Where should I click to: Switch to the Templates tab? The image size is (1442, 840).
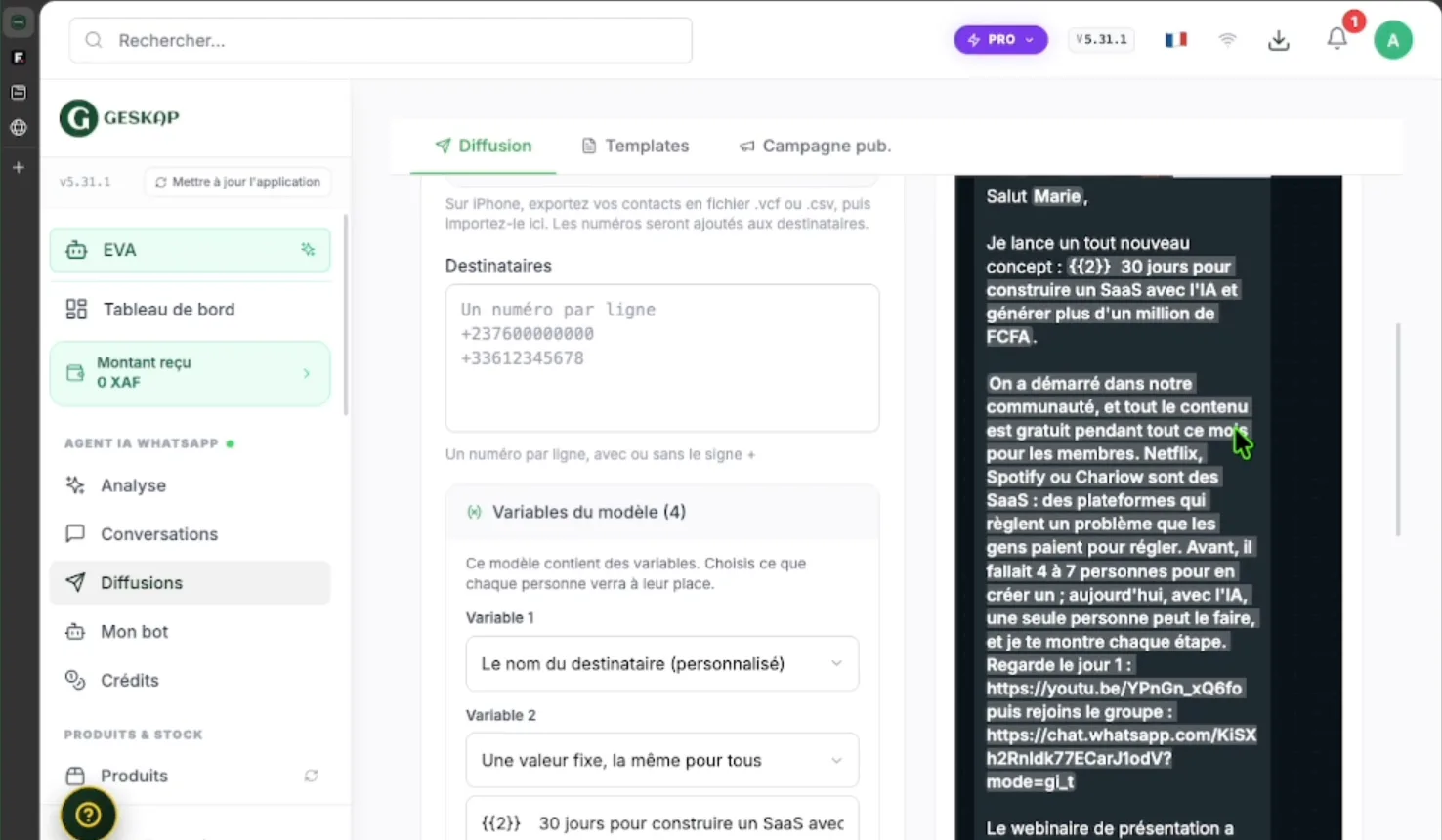[635, 146]
